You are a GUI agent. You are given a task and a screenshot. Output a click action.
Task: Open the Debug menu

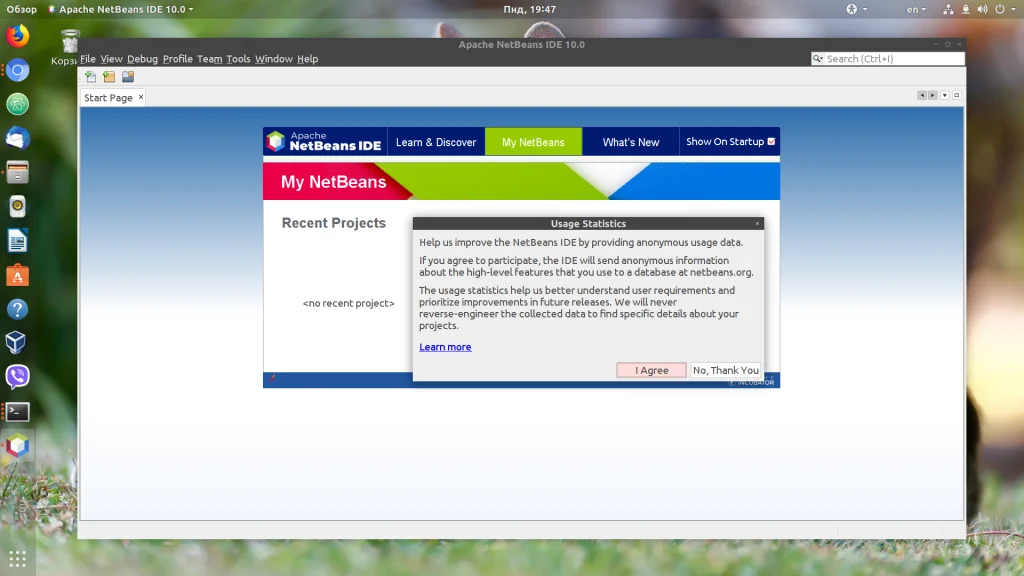[142, 59]
